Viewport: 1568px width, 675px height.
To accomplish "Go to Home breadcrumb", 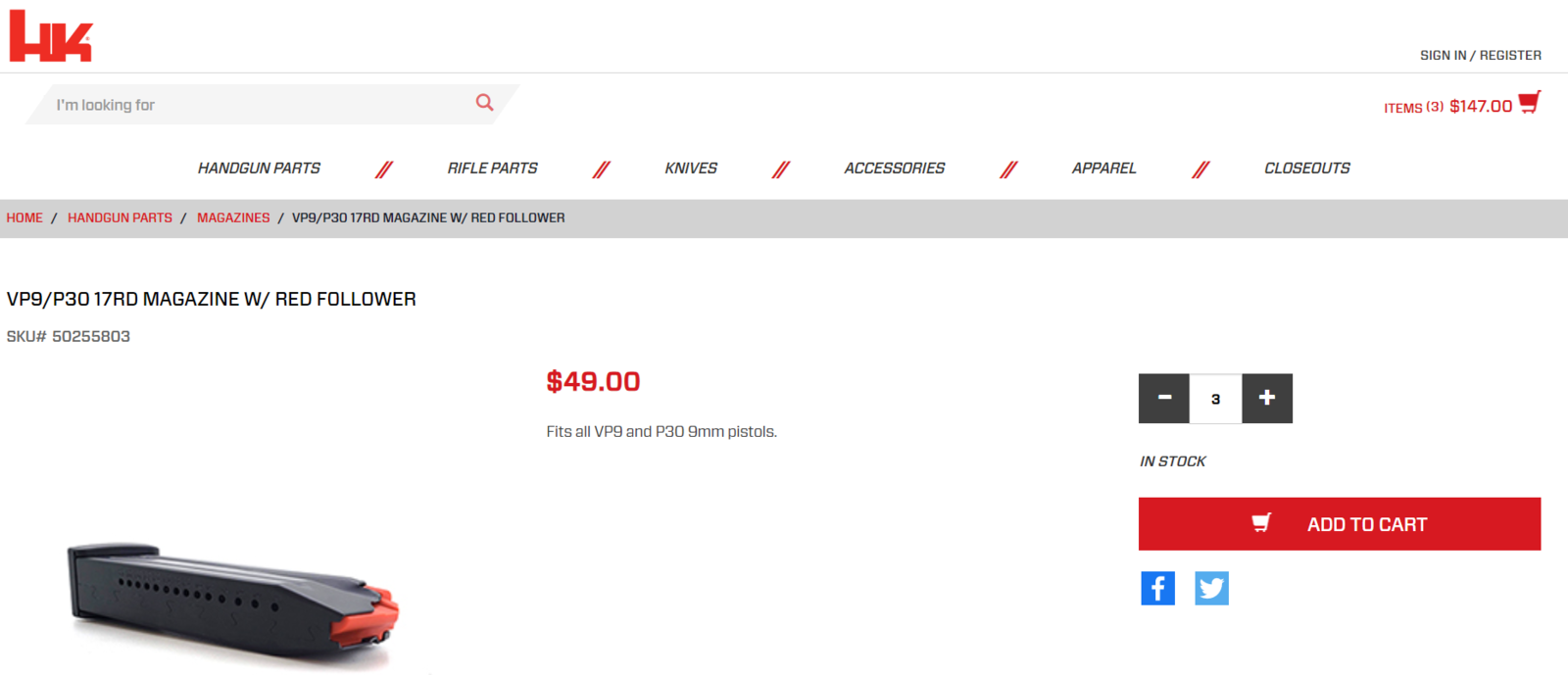I will 24,217.
